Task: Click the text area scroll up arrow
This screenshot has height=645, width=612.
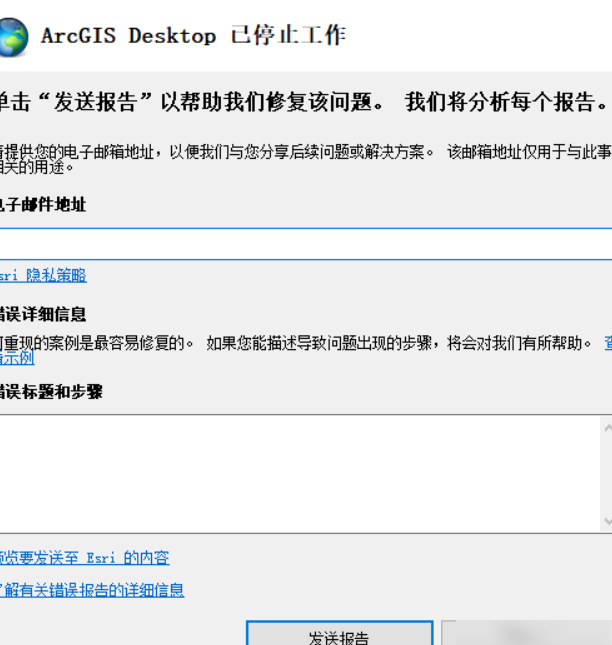Action: [607, 429]
